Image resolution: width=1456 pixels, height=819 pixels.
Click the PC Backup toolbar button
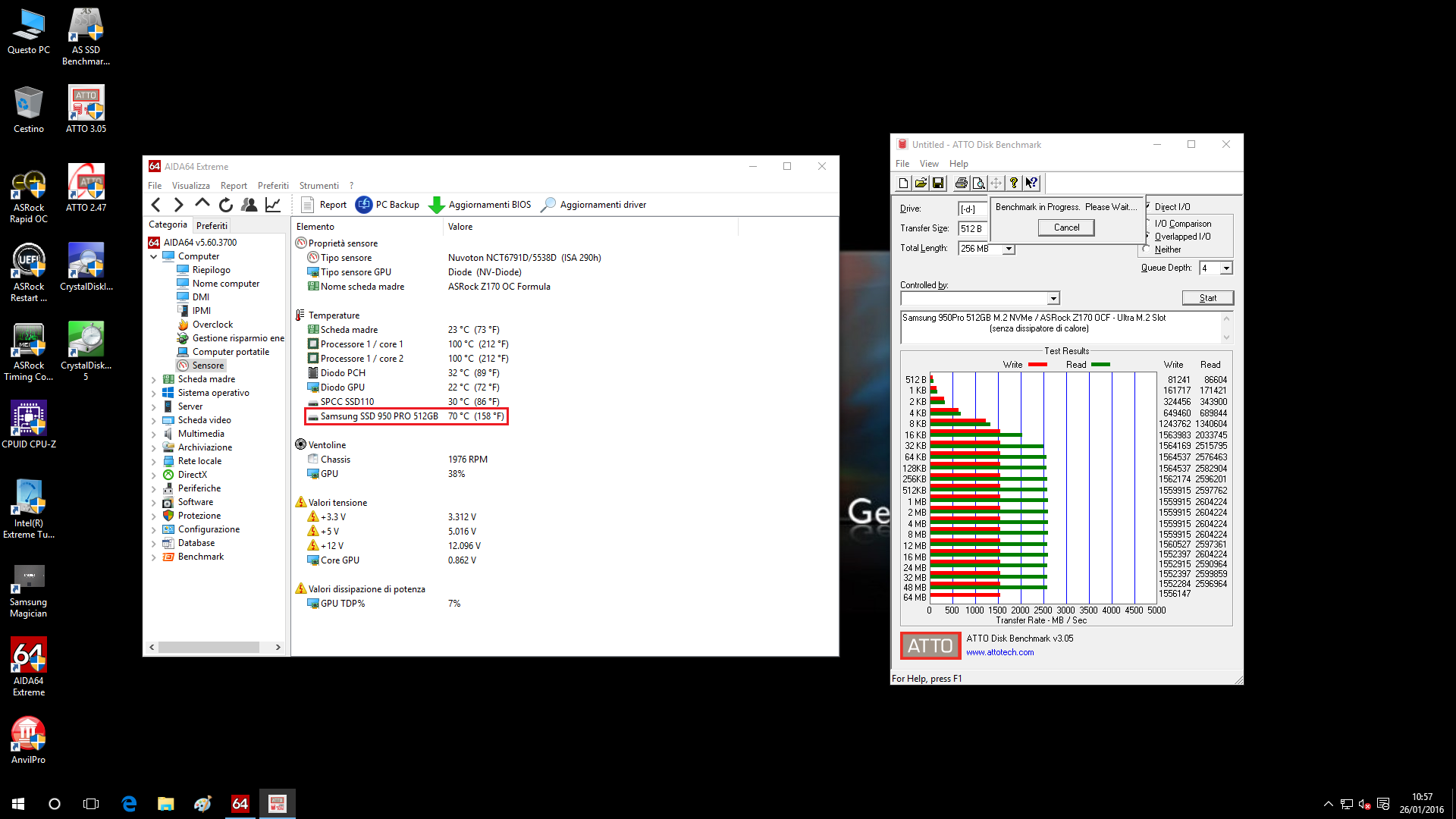[x=388, y=205]
